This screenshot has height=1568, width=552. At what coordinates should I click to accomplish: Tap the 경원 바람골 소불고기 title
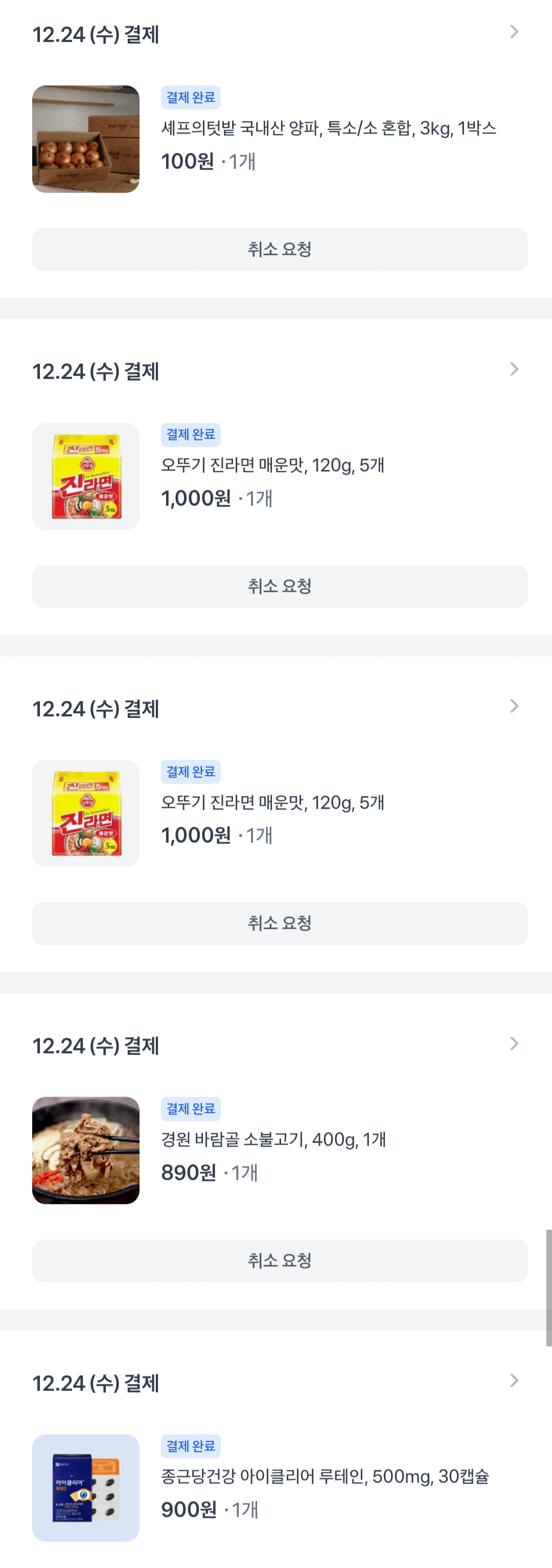pos(273,1140)
